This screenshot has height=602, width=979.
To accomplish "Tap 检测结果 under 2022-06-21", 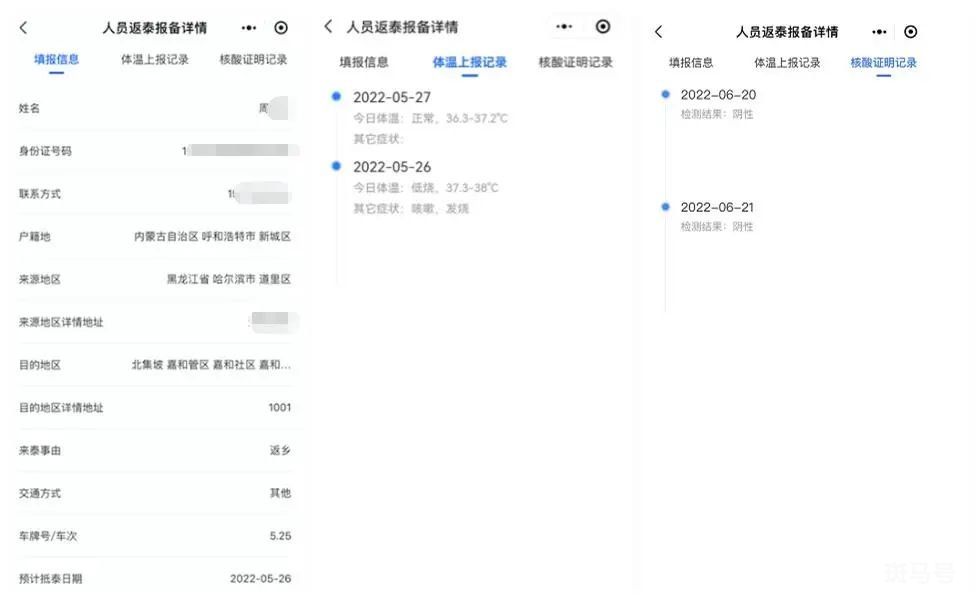I will [x=717, y=227].
